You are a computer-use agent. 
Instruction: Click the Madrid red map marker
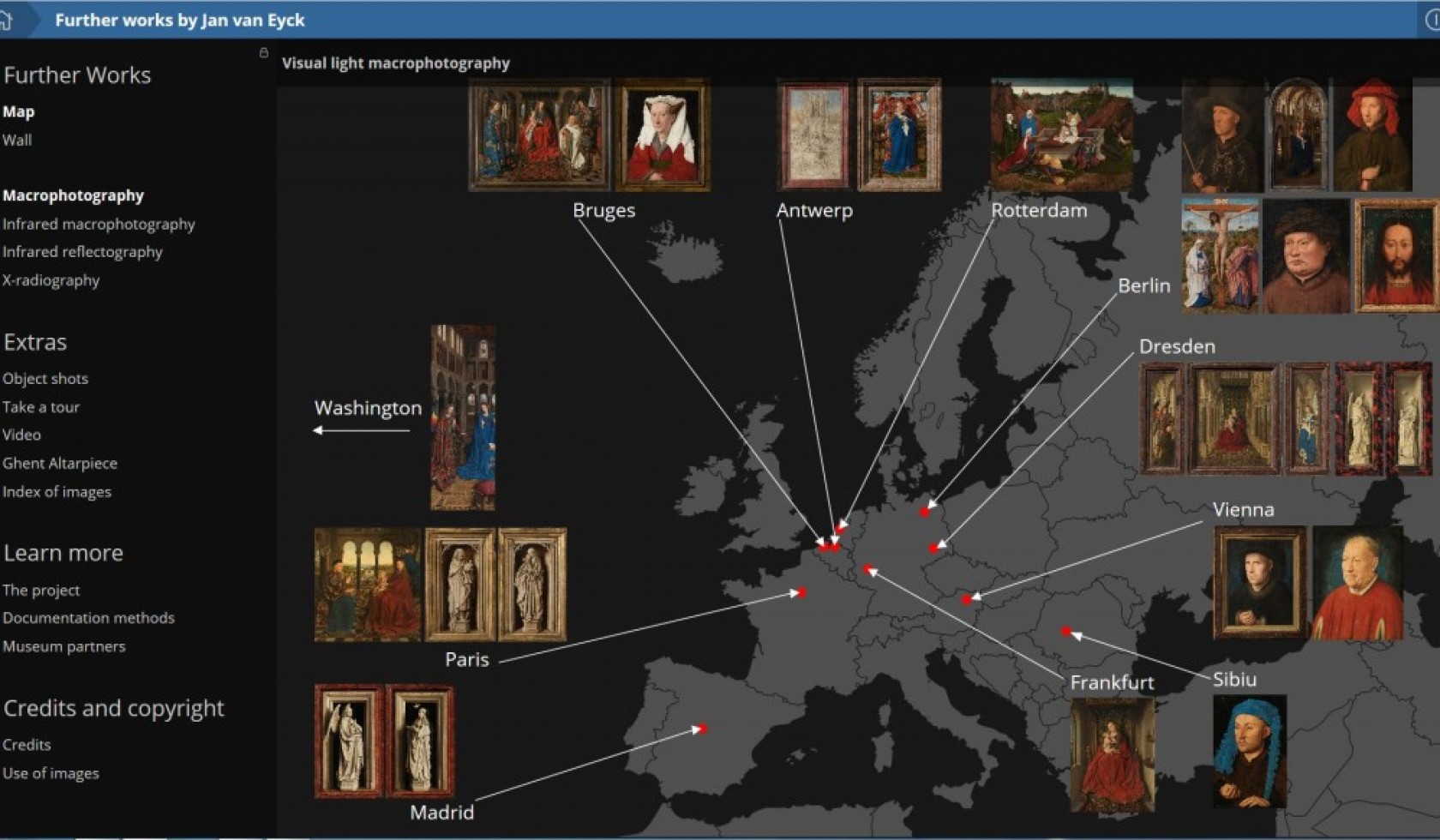coord(702,729)
